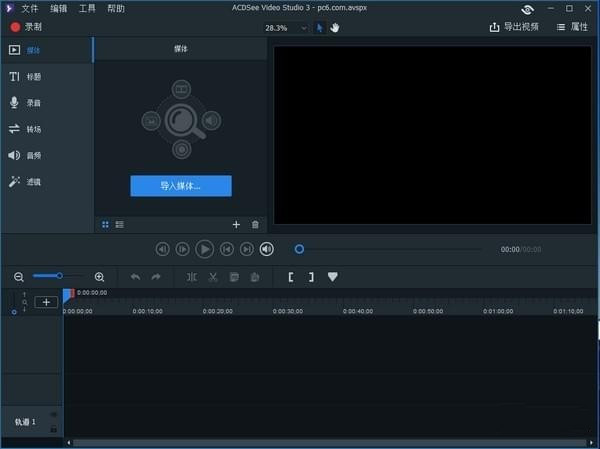Open the 文件 menu
This screenshot has width=600, height=449.
[x=30, y=8]
